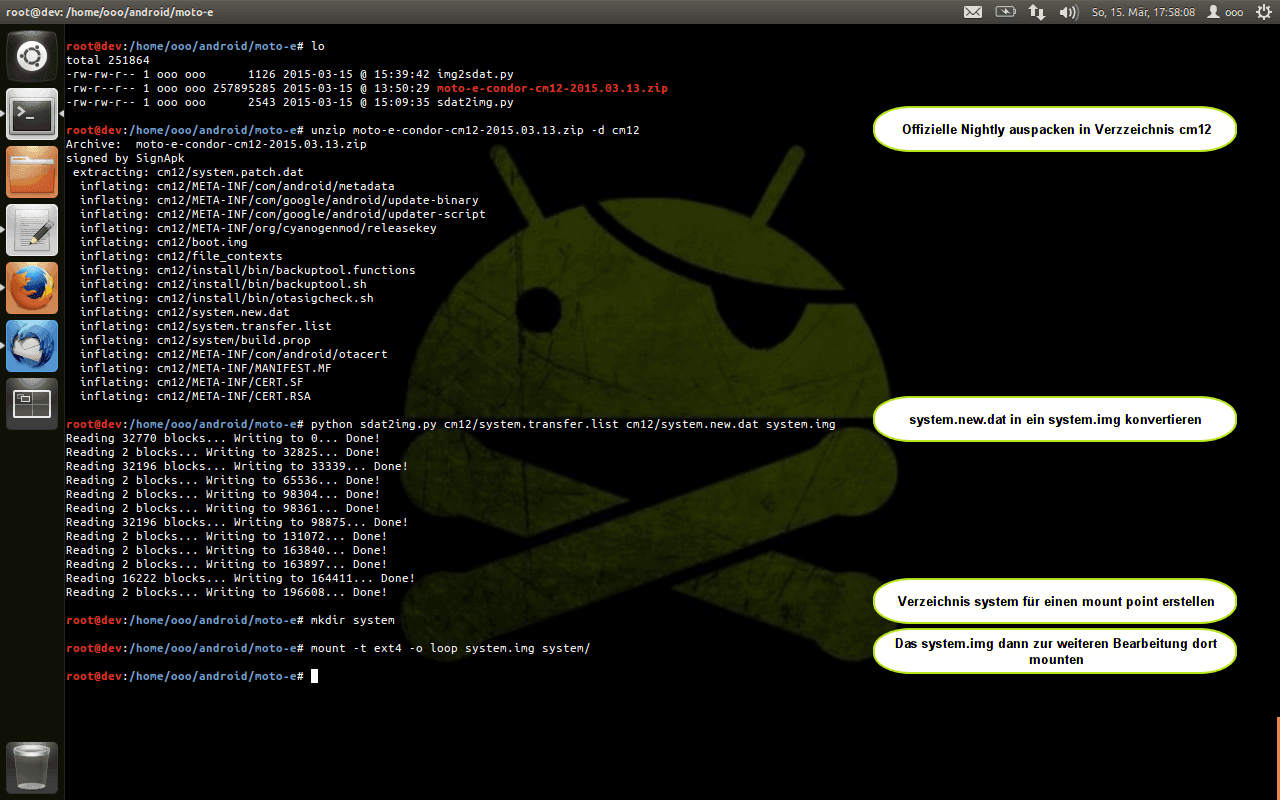Image resolution: width=1280 pixels, height=800 pixels.
Task: Click the updater-script inflating line
Action: [283, 214]
